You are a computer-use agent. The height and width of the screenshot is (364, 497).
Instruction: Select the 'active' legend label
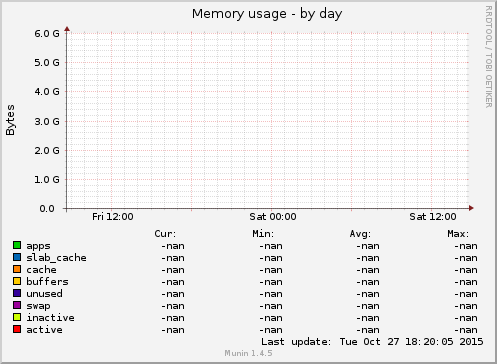(x=44, y=330)
